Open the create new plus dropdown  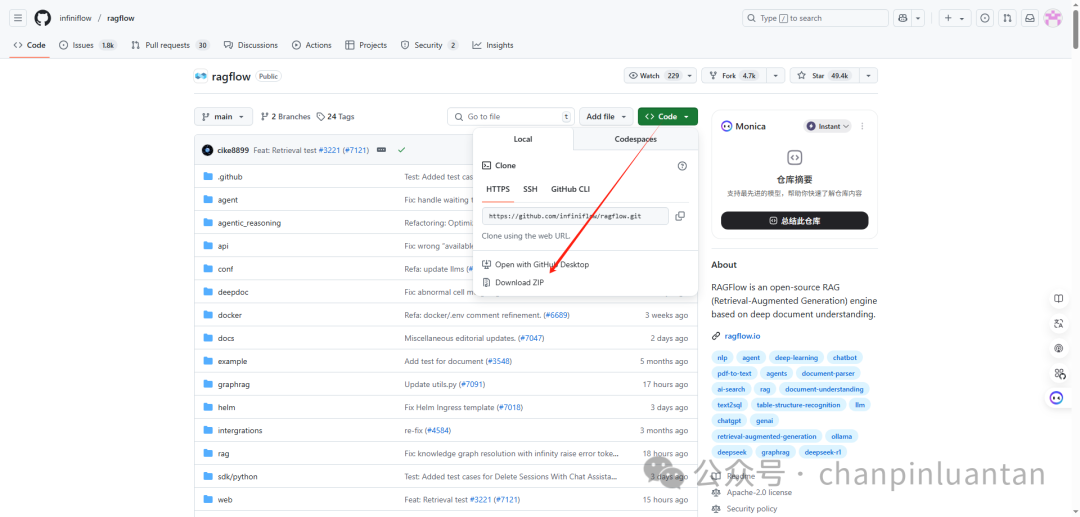954,18
